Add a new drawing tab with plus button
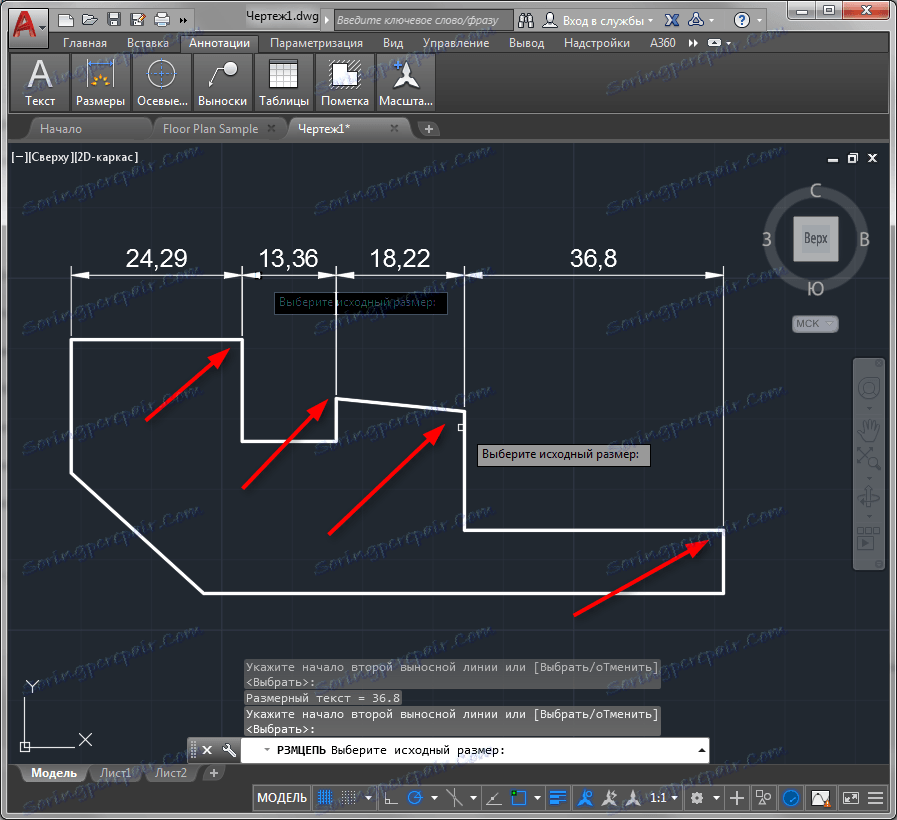The image size is (897, 820). point(428,129)
